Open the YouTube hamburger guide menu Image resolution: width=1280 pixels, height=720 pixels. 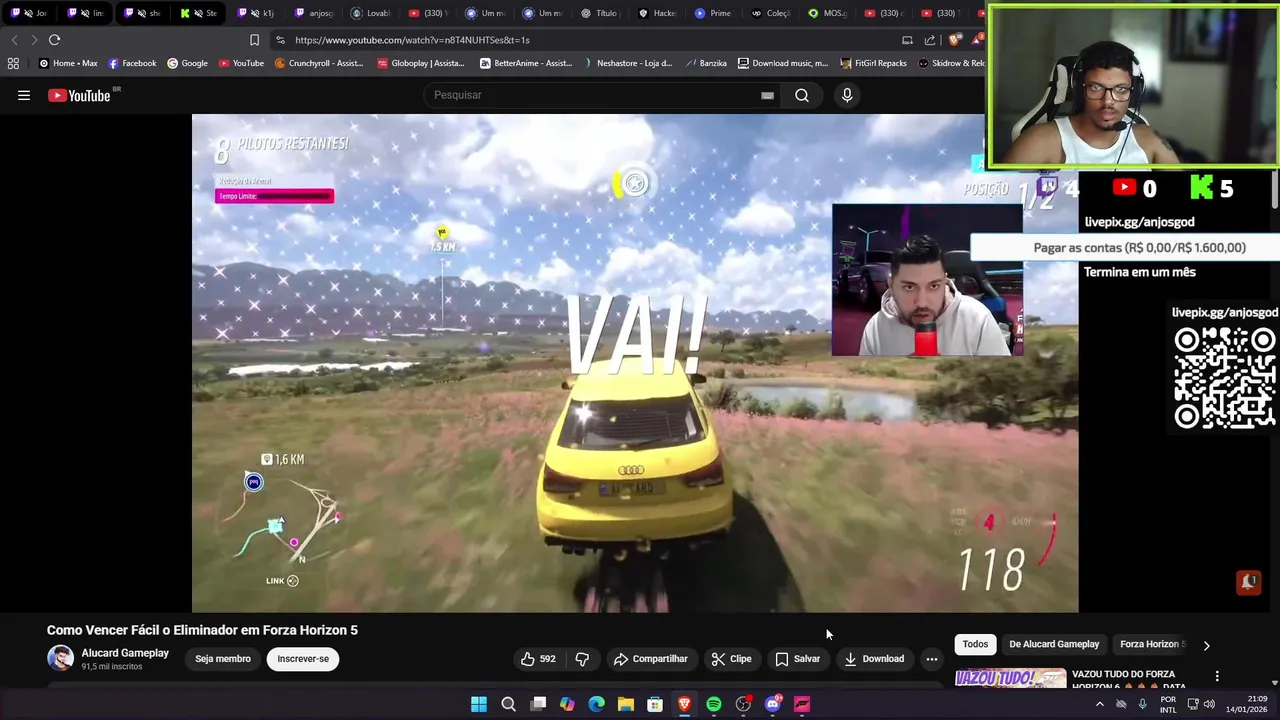tap(24, 95)
